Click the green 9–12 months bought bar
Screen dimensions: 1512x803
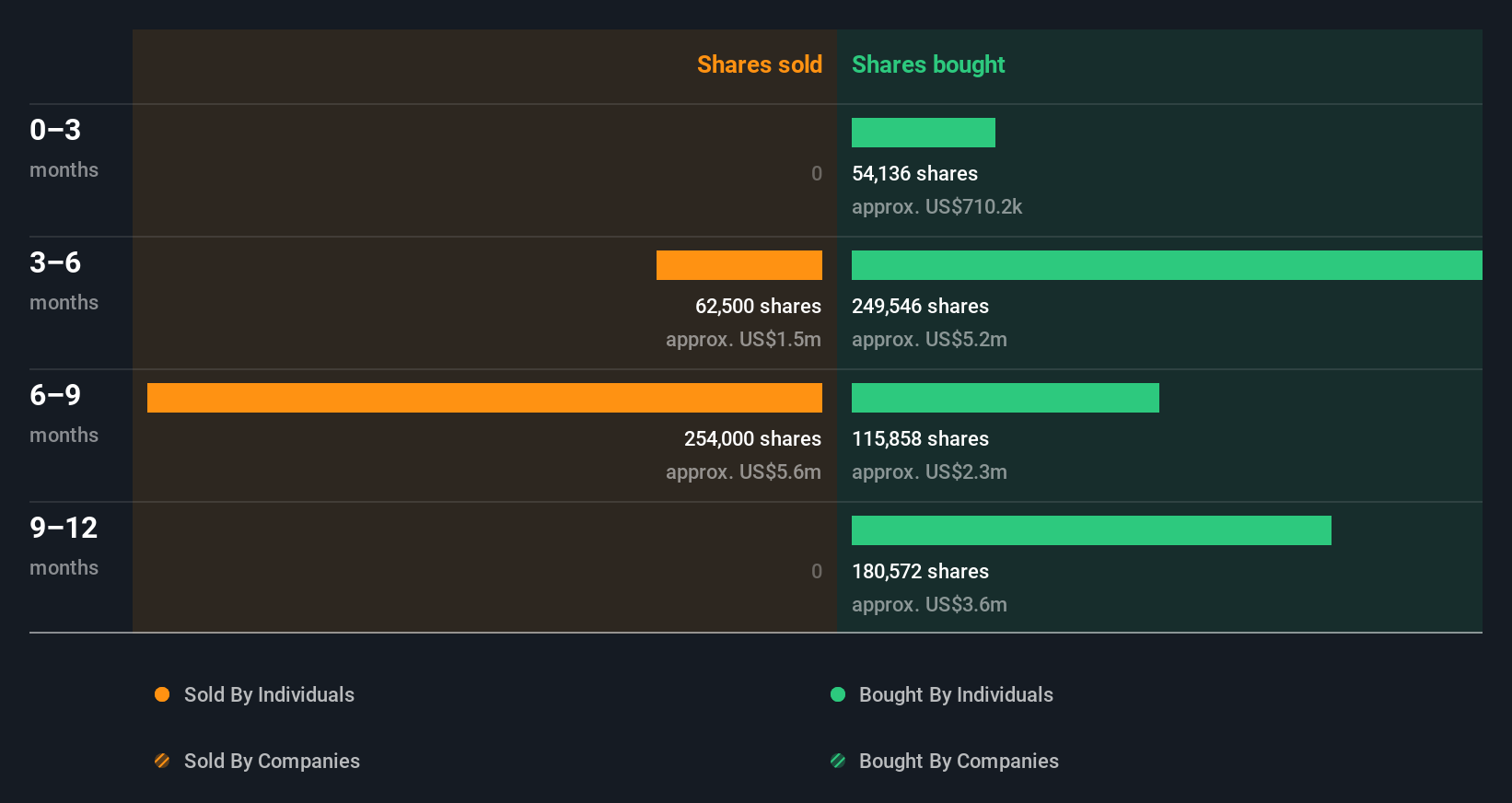(1091, 530)
